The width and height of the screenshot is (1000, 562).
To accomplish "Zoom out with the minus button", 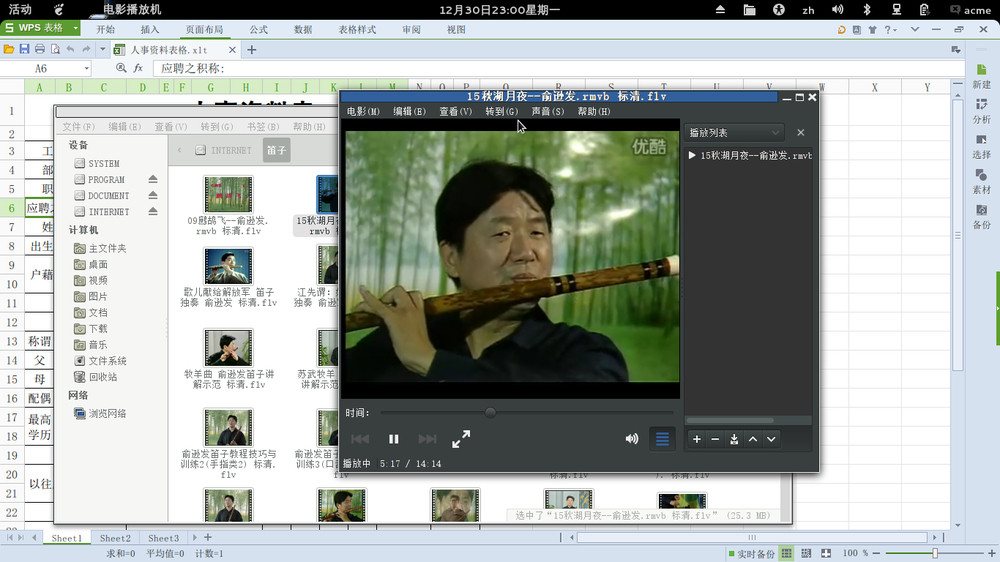I will (876, 553).
